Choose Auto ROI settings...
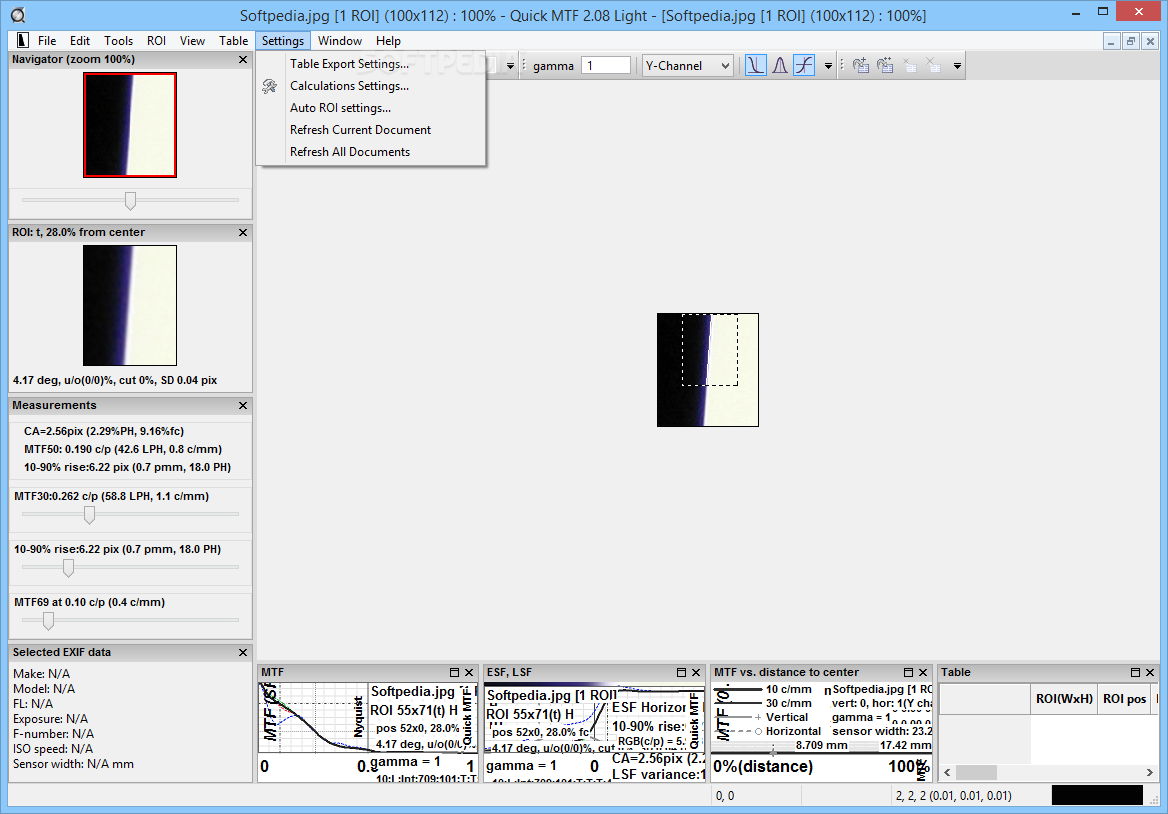 371,108
